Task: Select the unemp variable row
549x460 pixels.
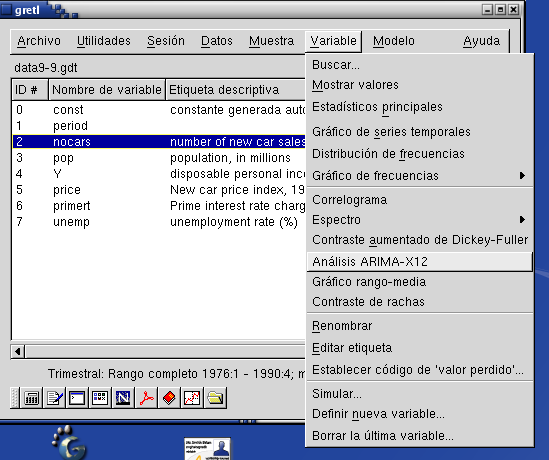Action: click(159, 222)
